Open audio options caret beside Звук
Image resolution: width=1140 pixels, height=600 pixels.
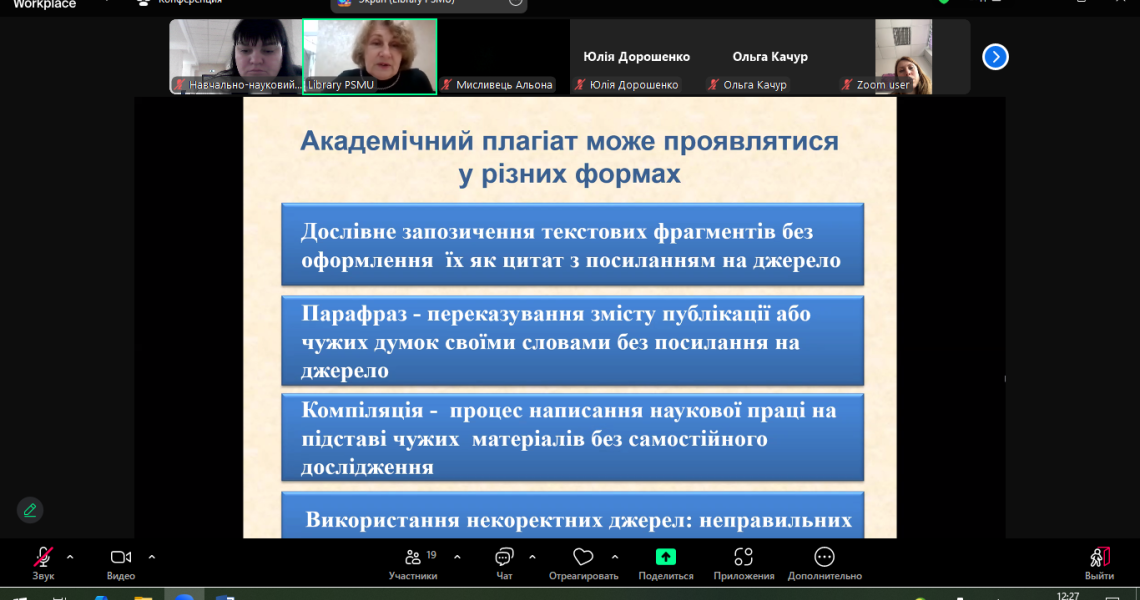[70, 558]
